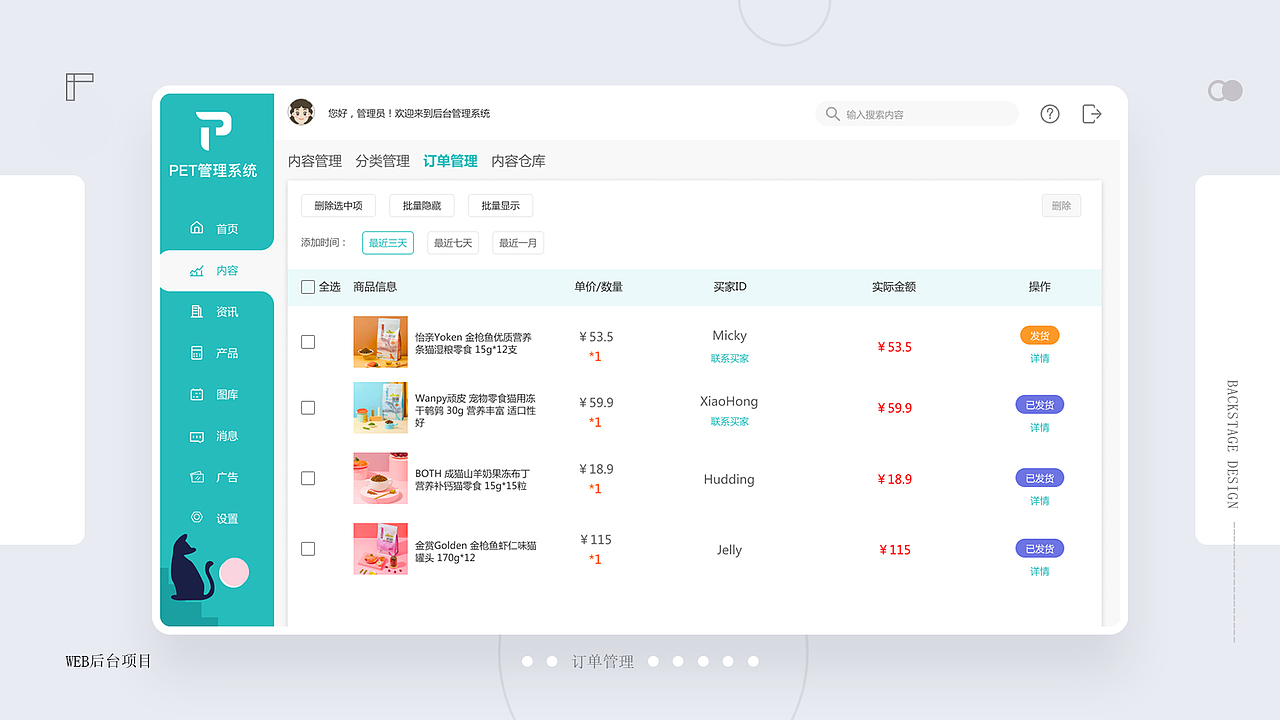Select the 最近七天 time filter
The height and width of the screenshot is (720, 1280).
(453, 243)
